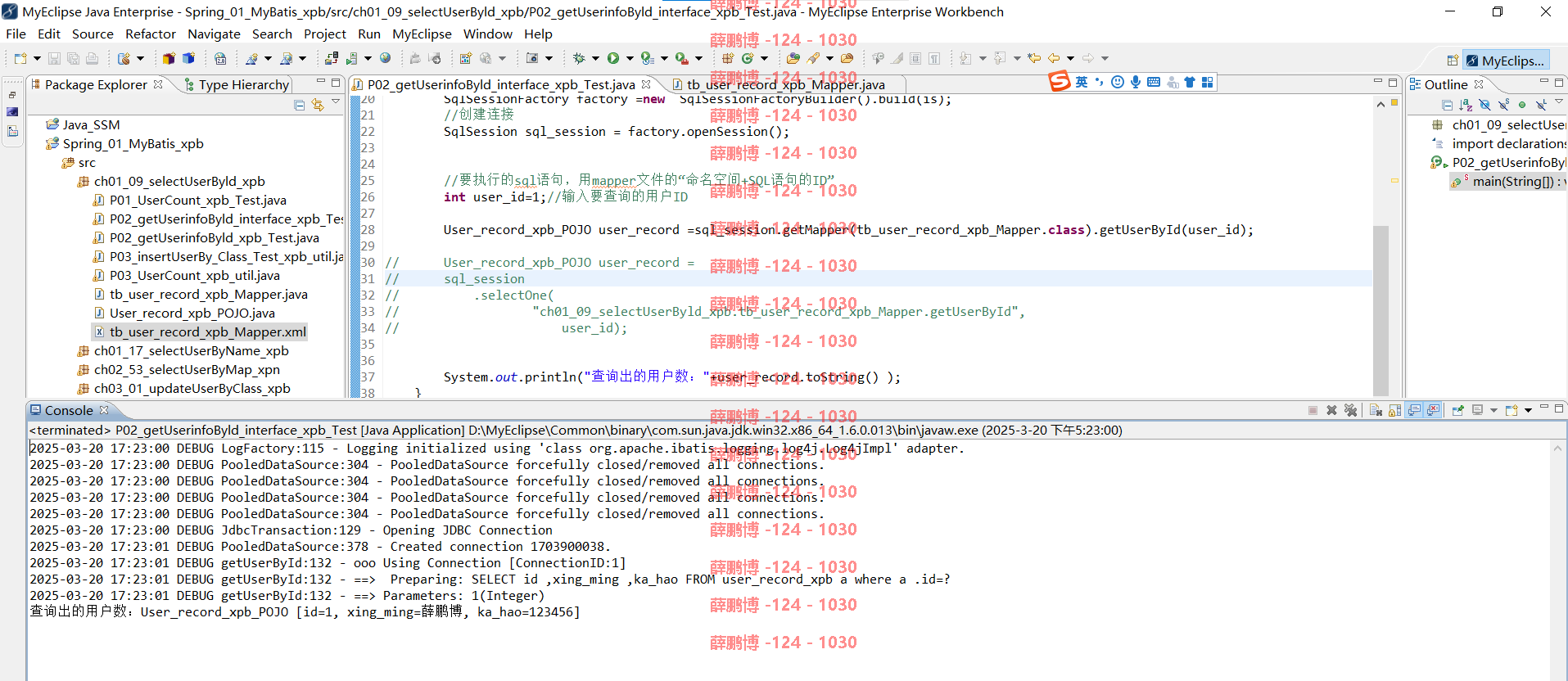Click the Clear Console icon
This screenshot has height=681, width=1568.
pyautogui.click(x=1376, y=410)
